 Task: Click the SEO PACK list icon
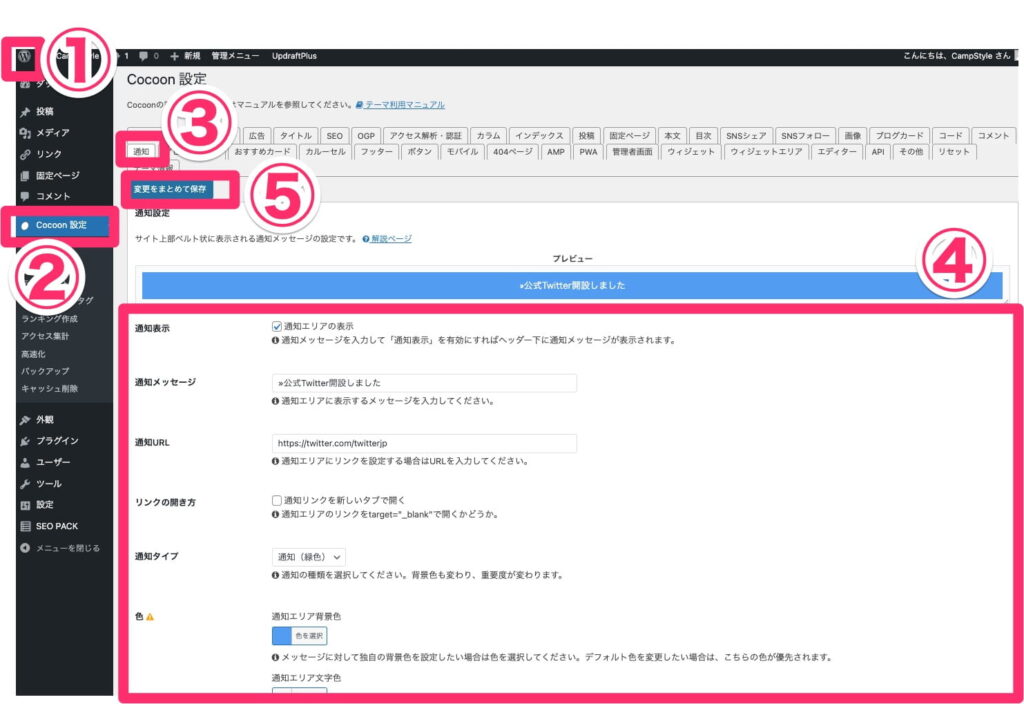[25, 526]
